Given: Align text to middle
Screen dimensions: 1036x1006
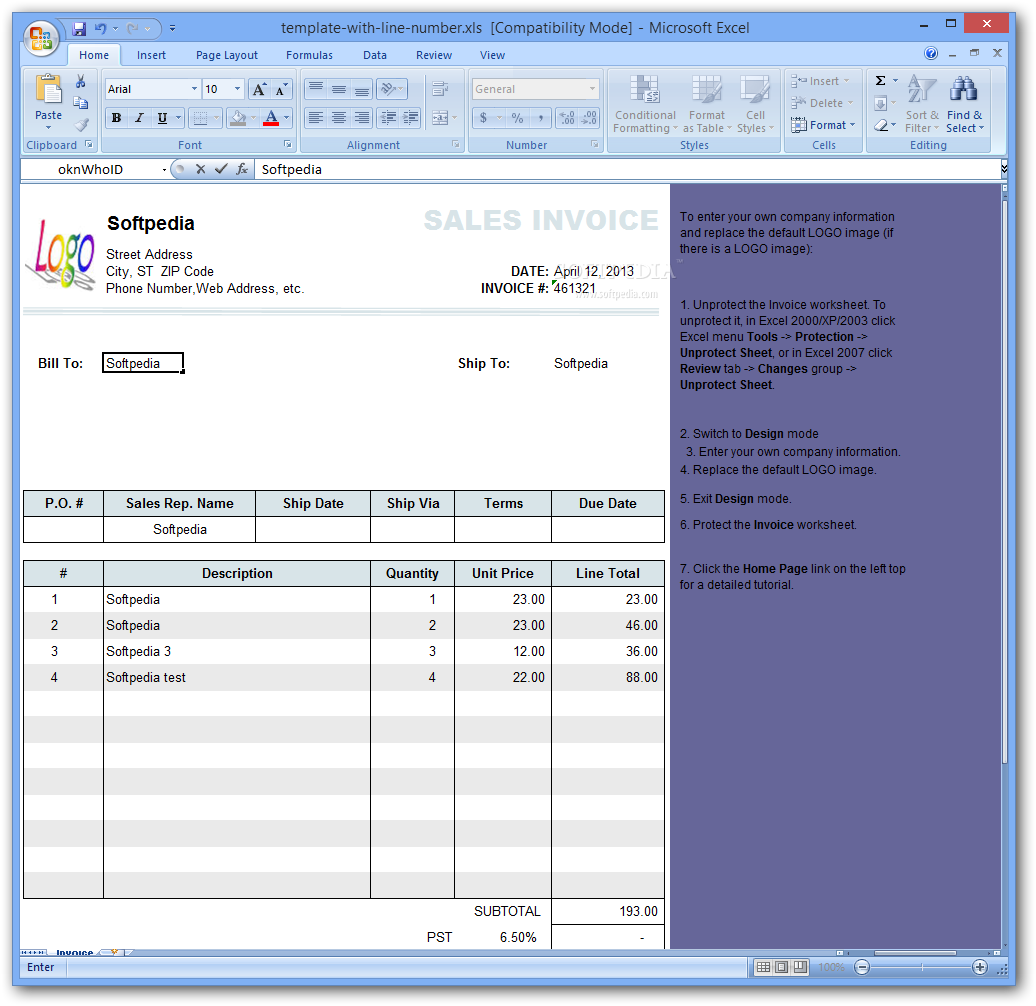Looking at the screenshot, I should coord(338,89).
